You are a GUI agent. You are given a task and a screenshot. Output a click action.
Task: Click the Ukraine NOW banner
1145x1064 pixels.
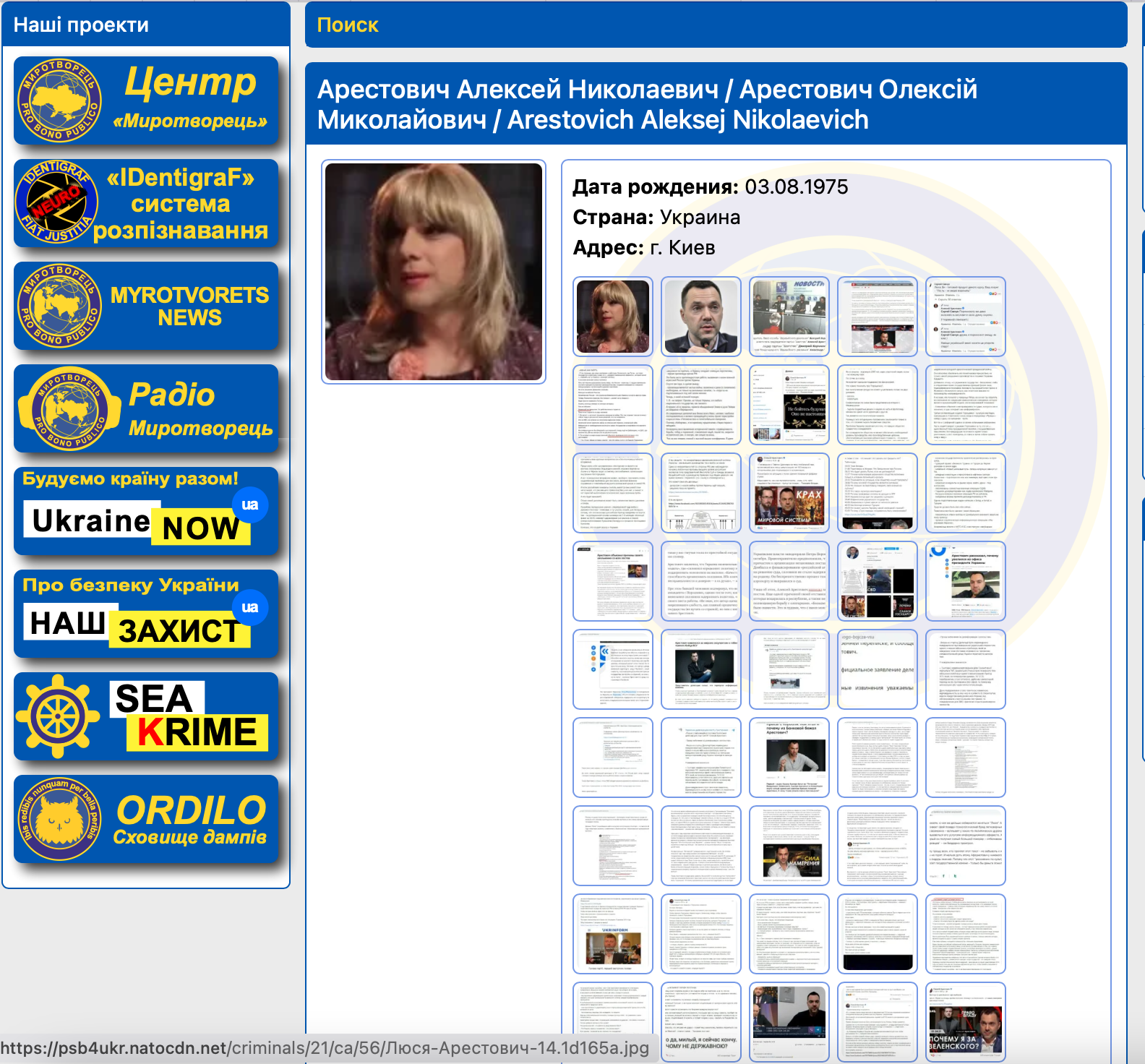146,512
